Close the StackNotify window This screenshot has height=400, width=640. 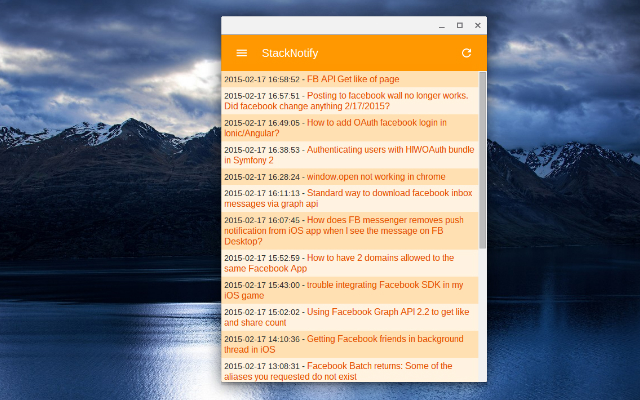[478, 25]
